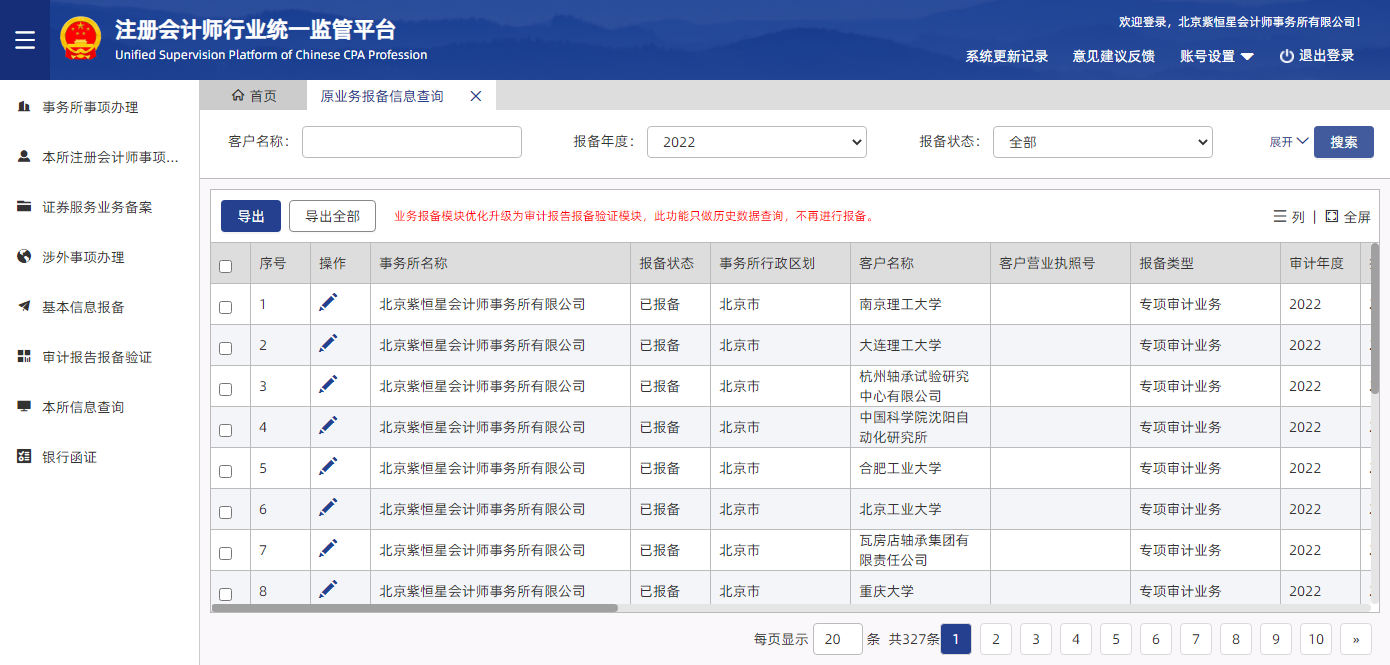Click the 搜索 button
1390x665 pixels.
click(x=1343, y=142)
